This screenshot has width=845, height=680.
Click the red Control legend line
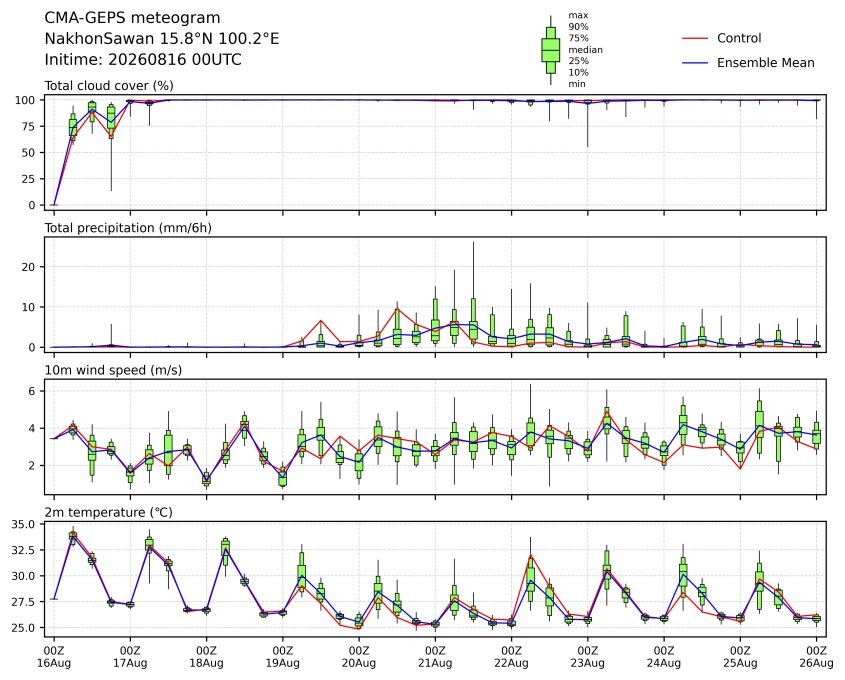point(695,38)
